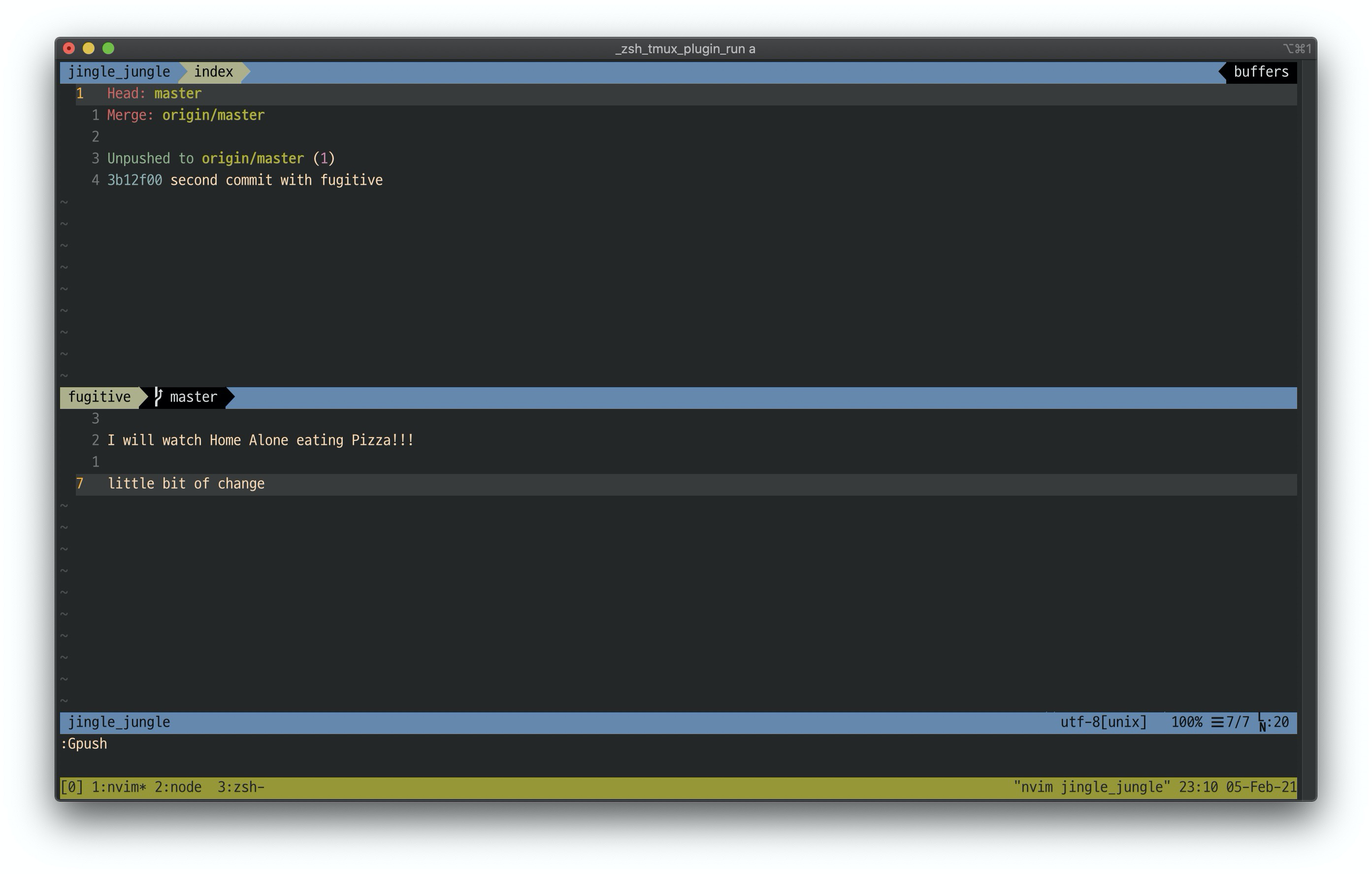The height and width of the screenshot is (874, 1372).
Task: Click the jingle_jungle bottom statusline filename
Action: pos(119,722)
